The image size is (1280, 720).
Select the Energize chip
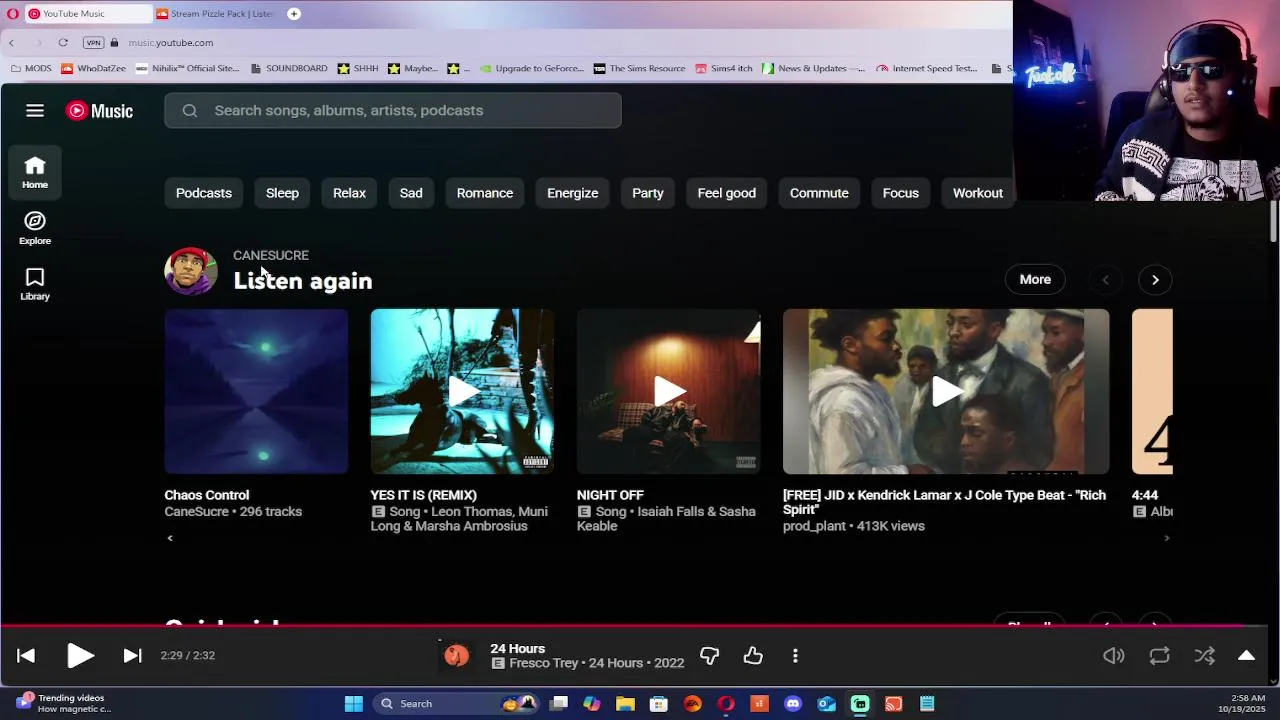click(572, 193)
